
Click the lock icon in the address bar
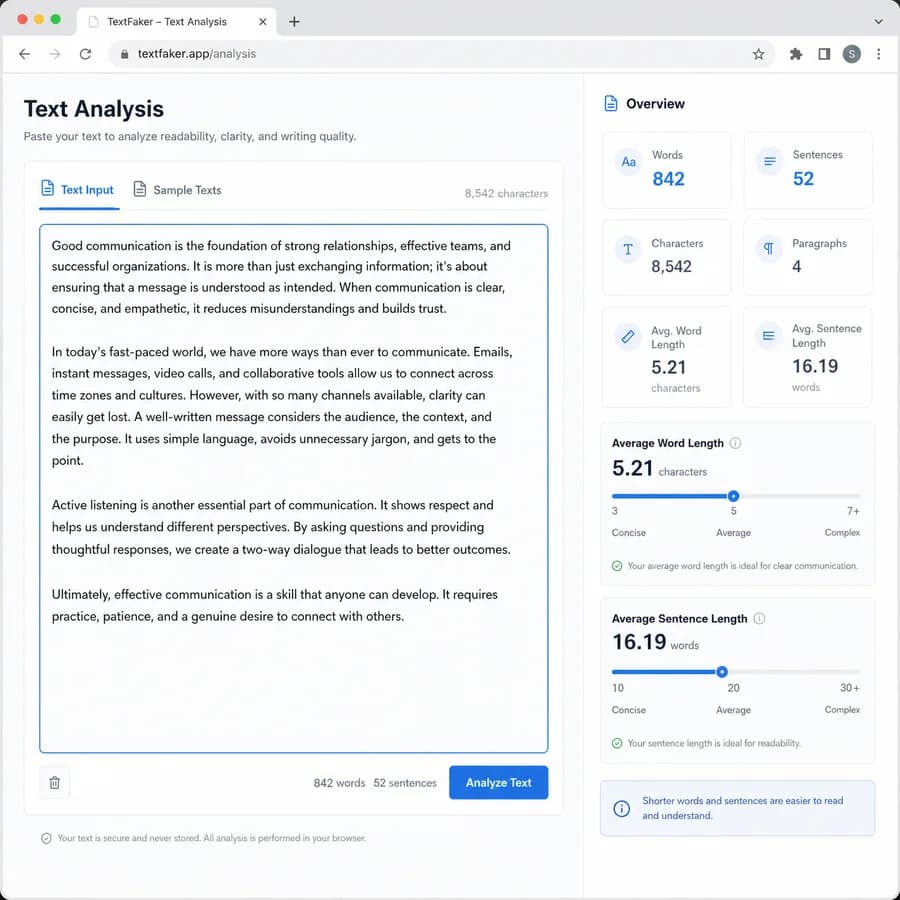[125, 54]
